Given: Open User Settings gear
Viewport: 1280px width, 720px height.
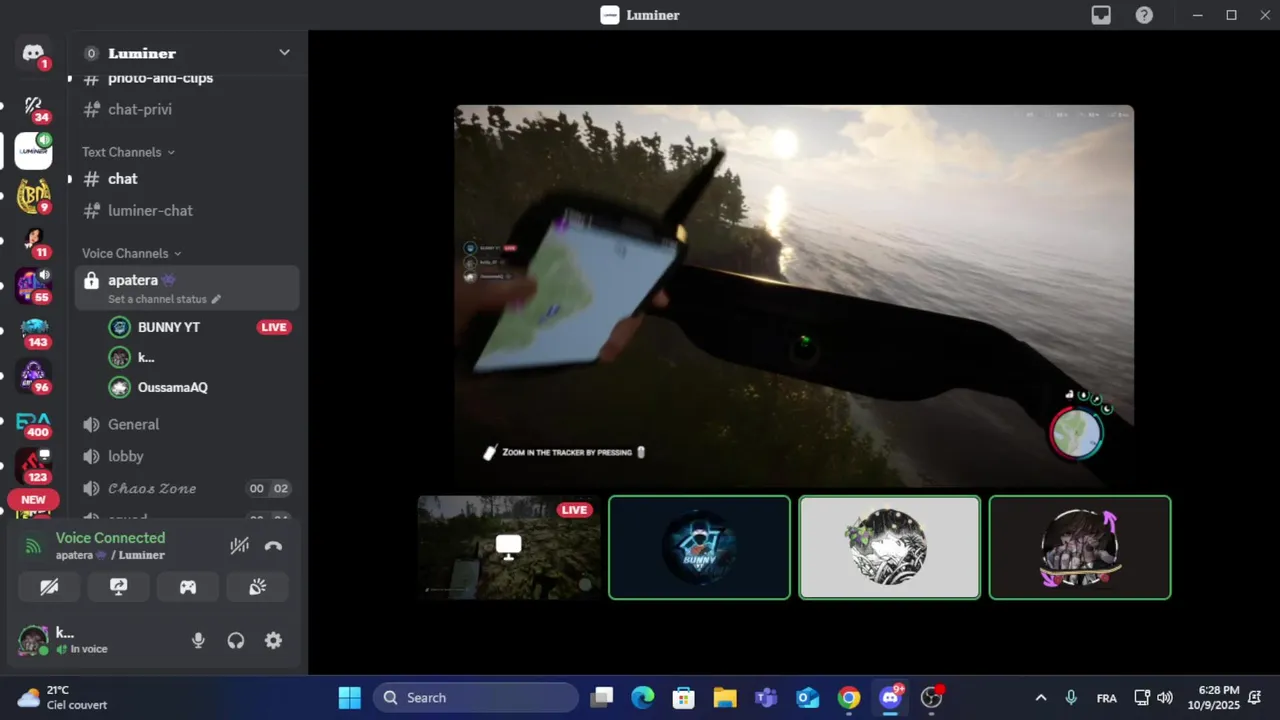Looking at the screenshot, I should (x=273, y=640).
